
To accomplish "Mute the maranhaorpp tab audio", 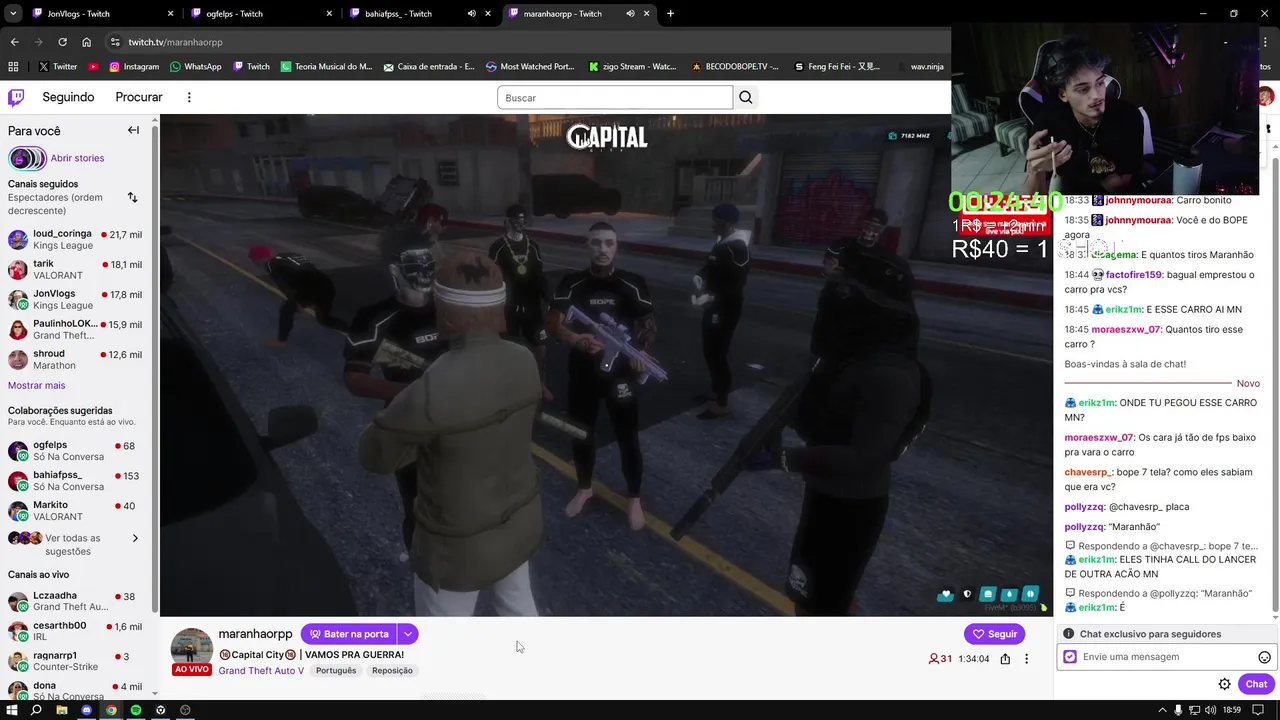I will click(x=630, y=14).
